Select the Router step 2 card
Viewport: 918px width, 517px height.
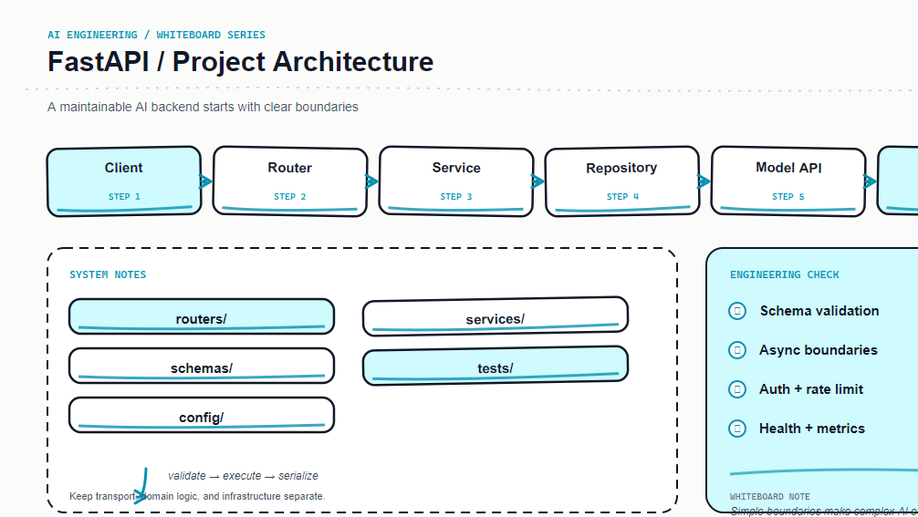pyautogui.click(x=290, y=182)
